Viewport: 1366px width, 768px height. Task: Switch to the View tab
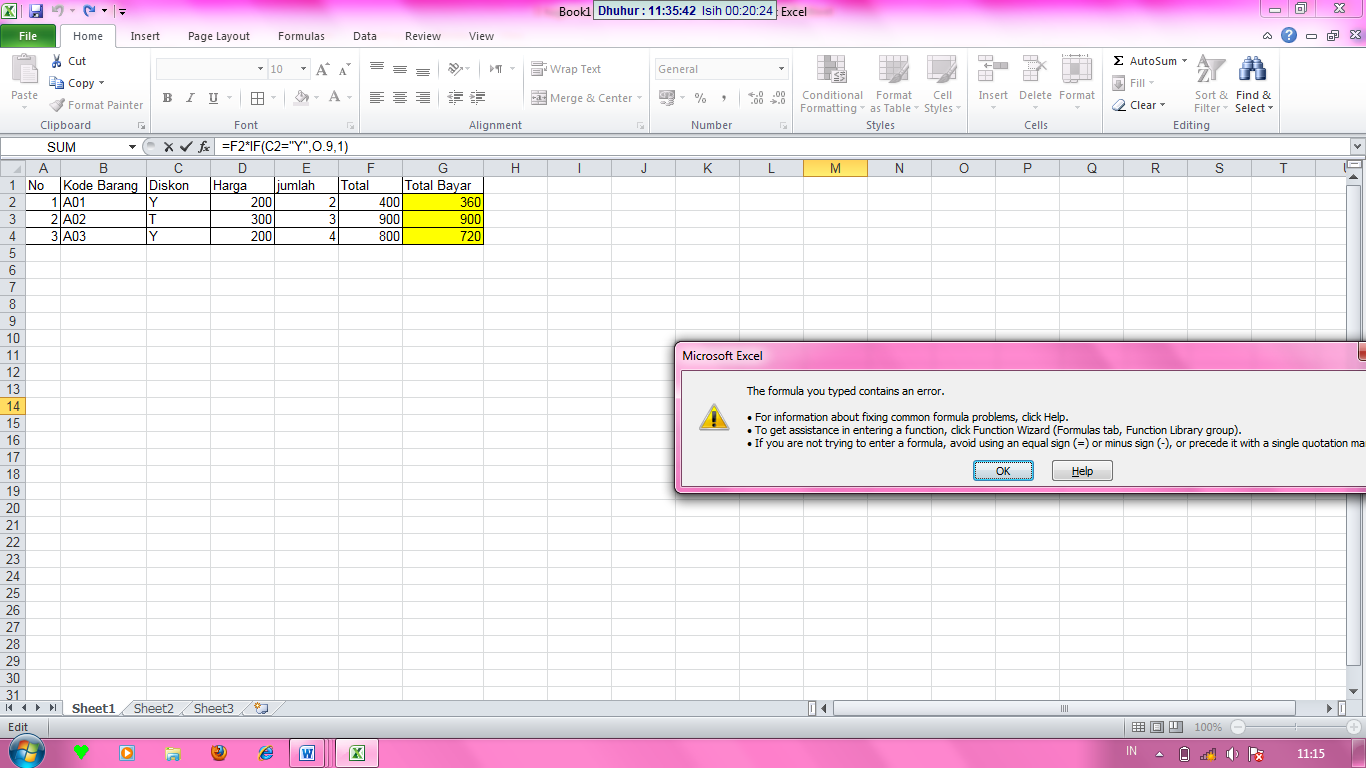pyautogui.click(x=481, y=36)
